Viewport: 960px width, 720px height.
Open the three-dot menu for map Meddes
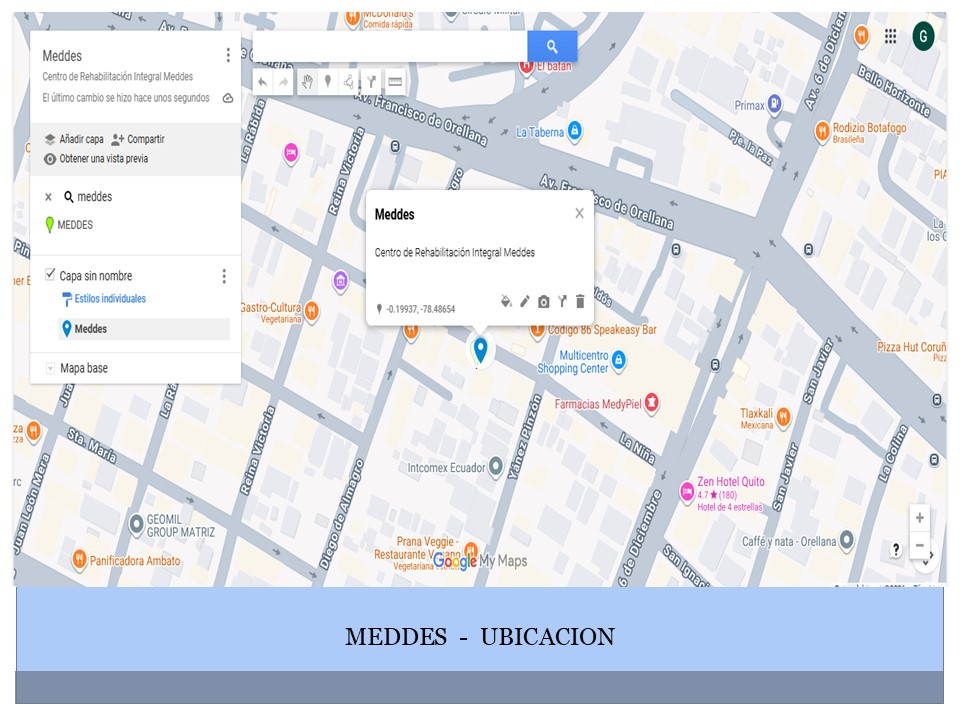[228, 56]
